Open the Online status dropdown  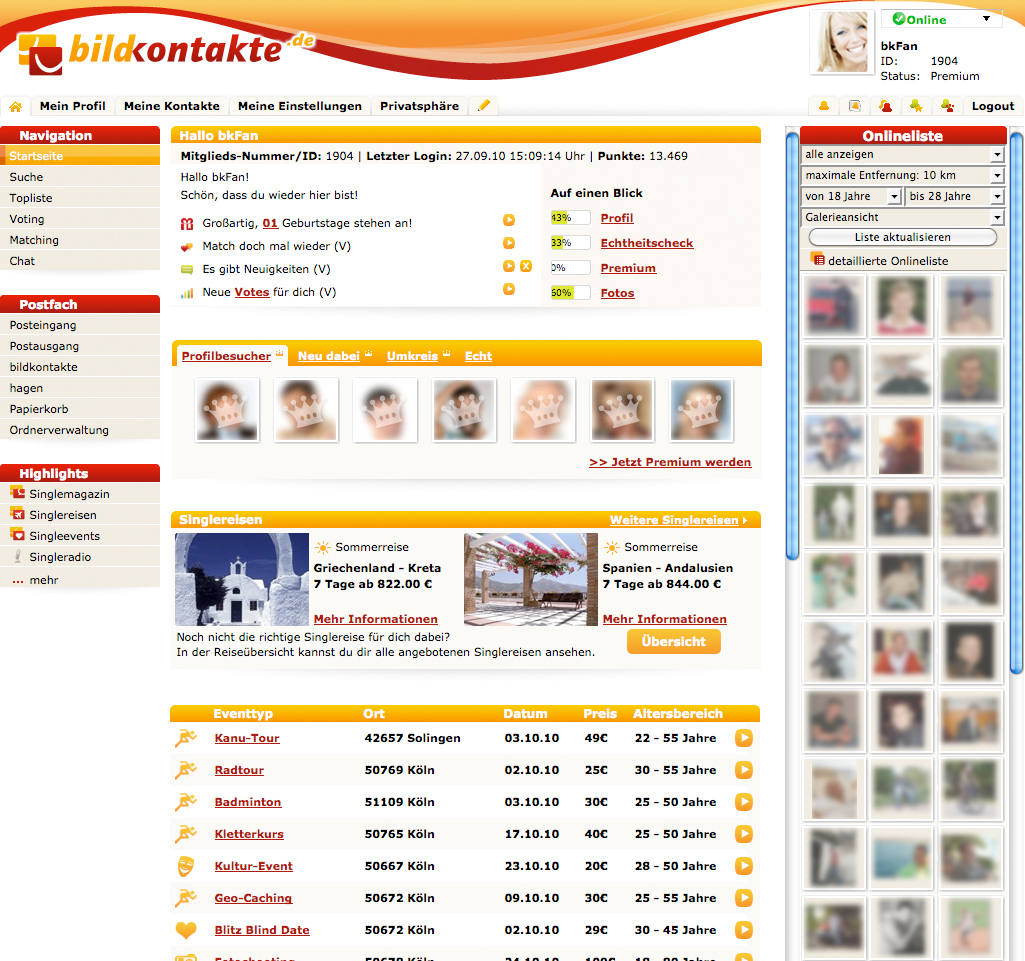[941, 19]
